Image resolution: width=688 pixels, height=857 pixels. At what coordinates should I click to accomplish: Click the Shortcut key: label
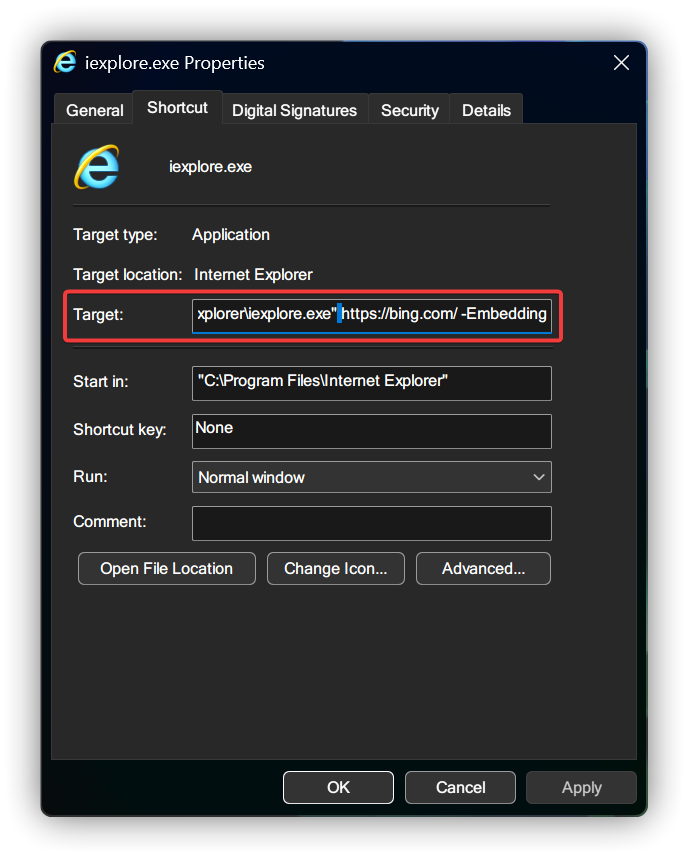point(120,430)
